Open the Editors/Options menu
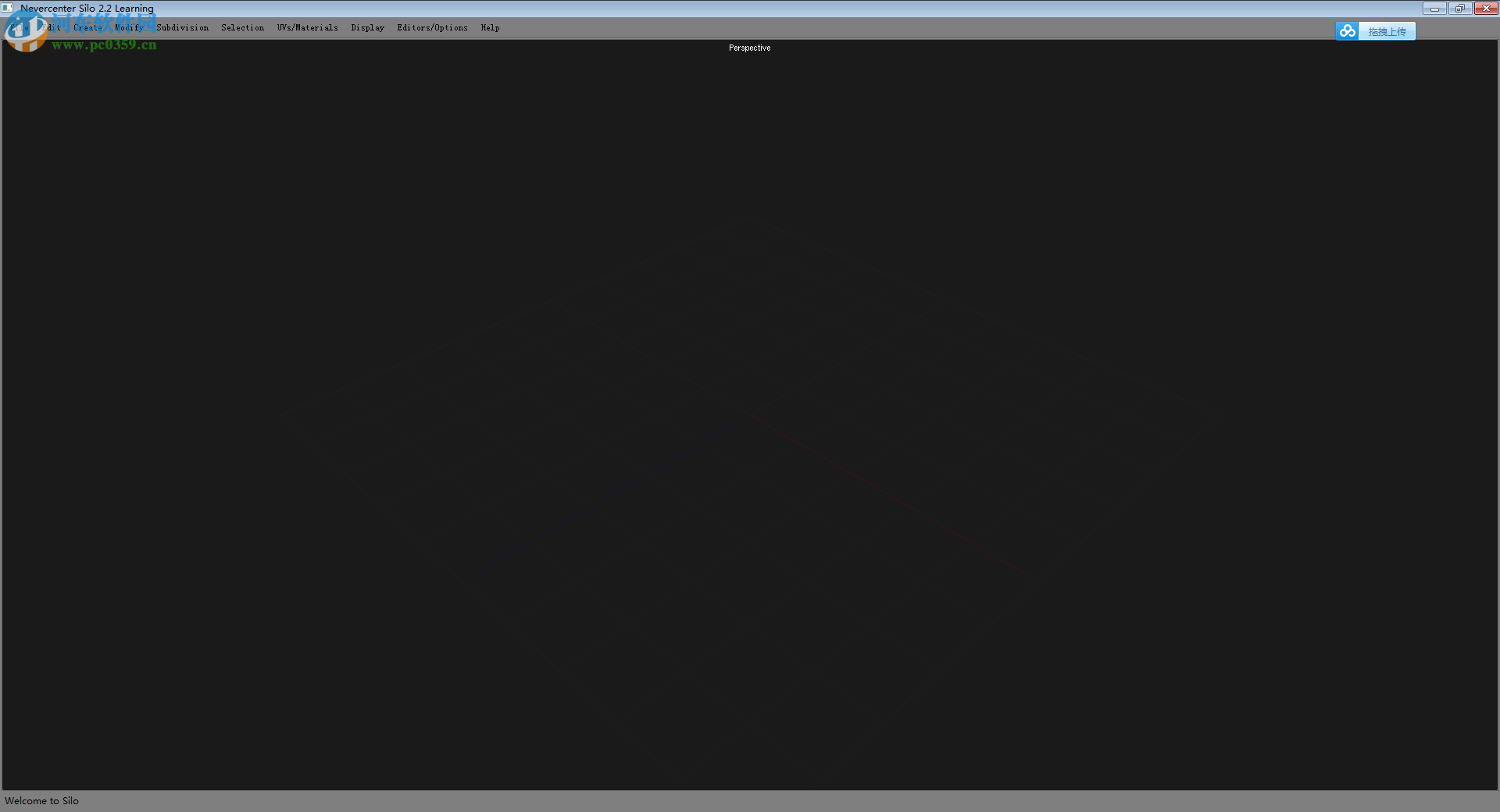Screen dimensions: 1500x812 [x=432, y=27]
